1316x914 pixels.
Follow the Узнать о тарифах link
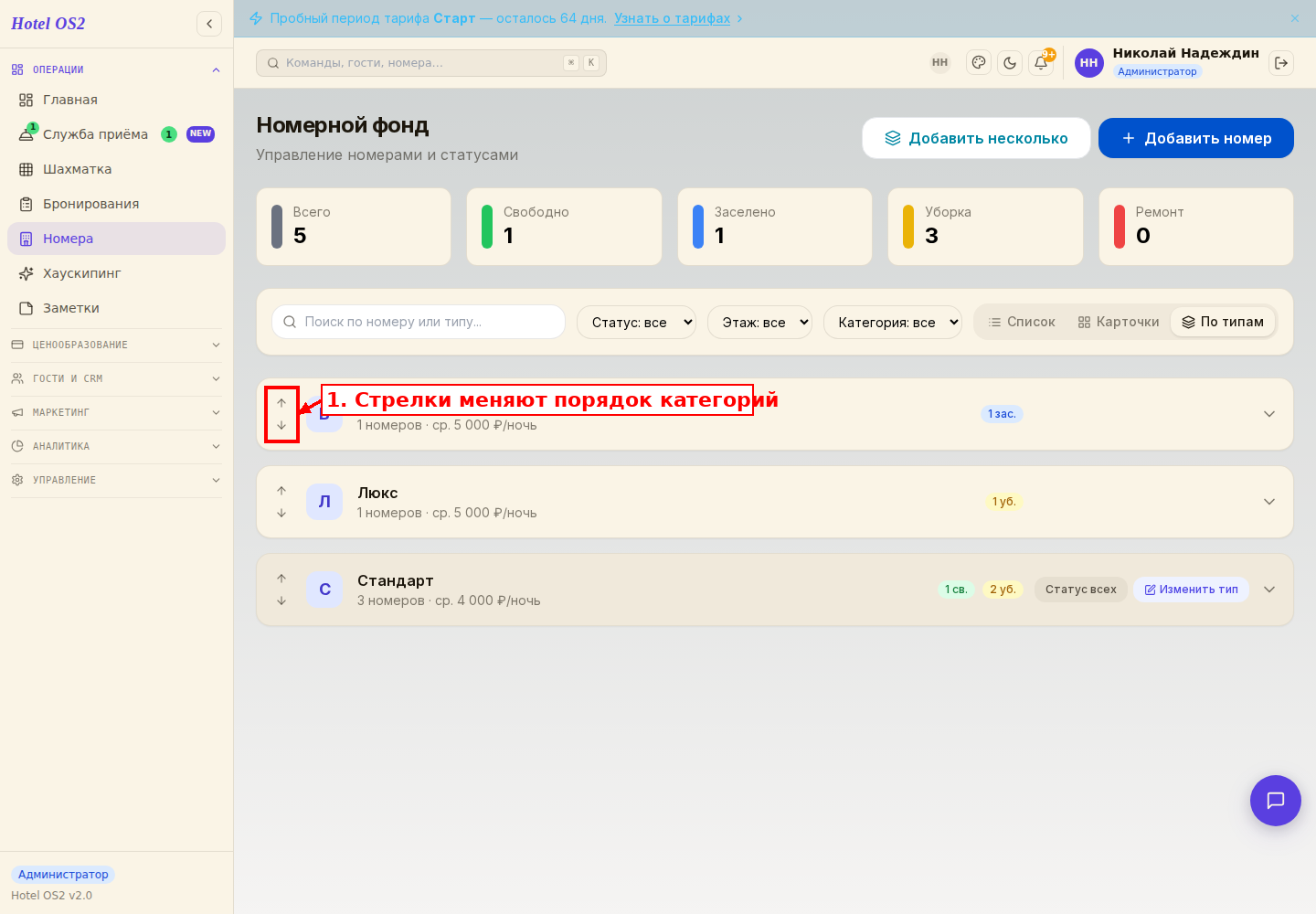coord(672,18)
